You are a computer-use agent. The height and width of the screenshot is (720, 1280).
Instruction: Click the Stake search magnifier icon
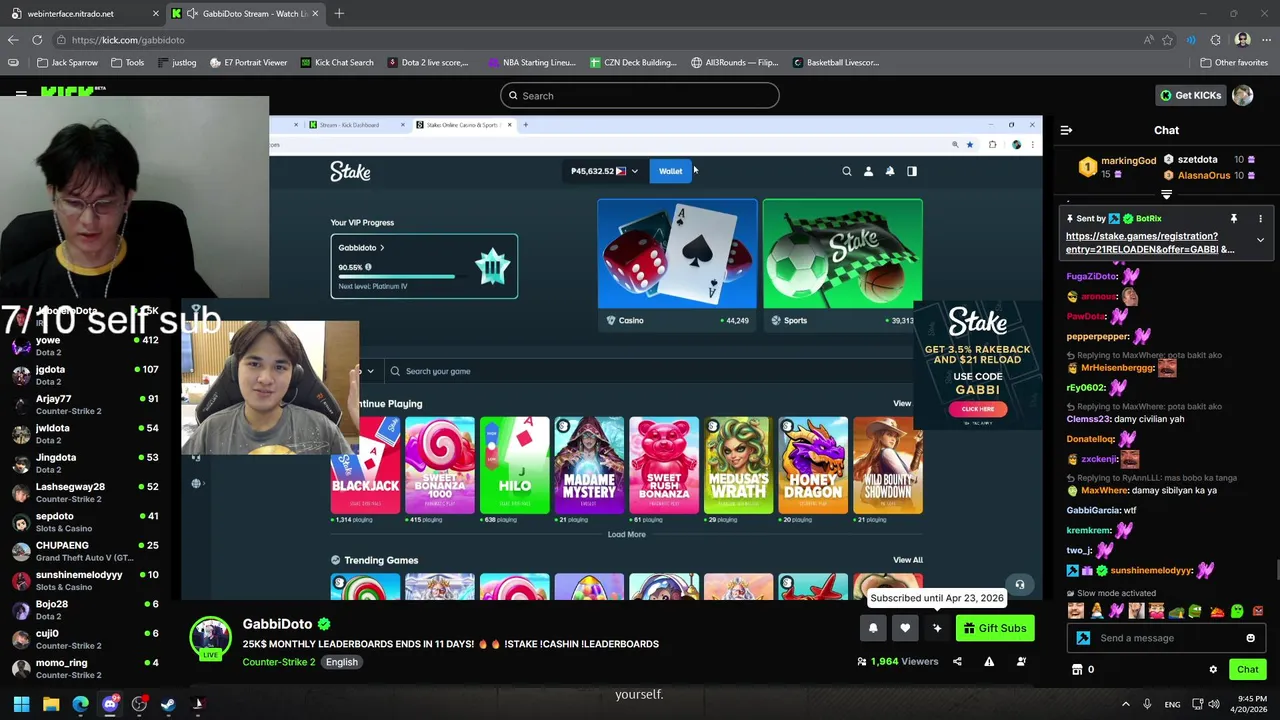tap(847, 171)
